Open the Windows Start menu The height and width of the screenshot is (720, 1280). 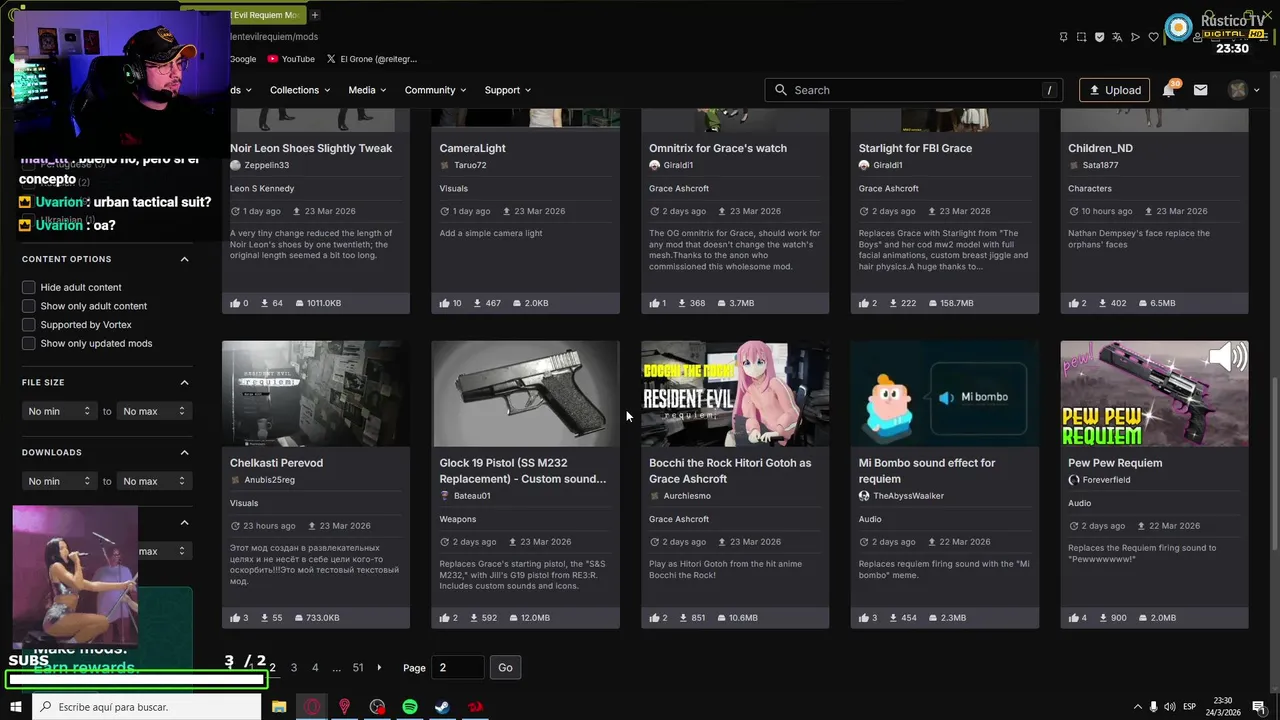click(x=15, y=707)
